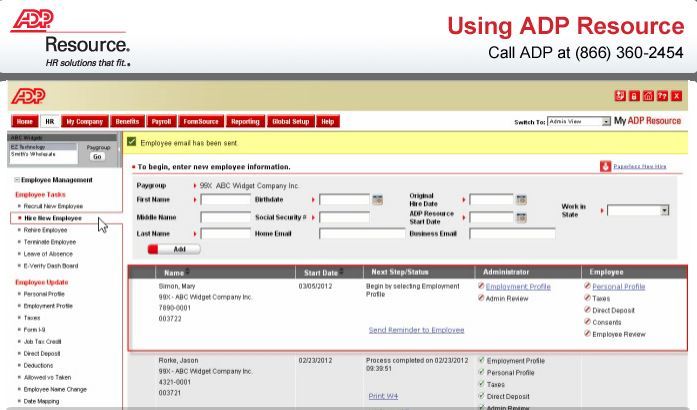
Task: Click Simon Mary's Employment Profile status icon
Action: click(481, 286)
